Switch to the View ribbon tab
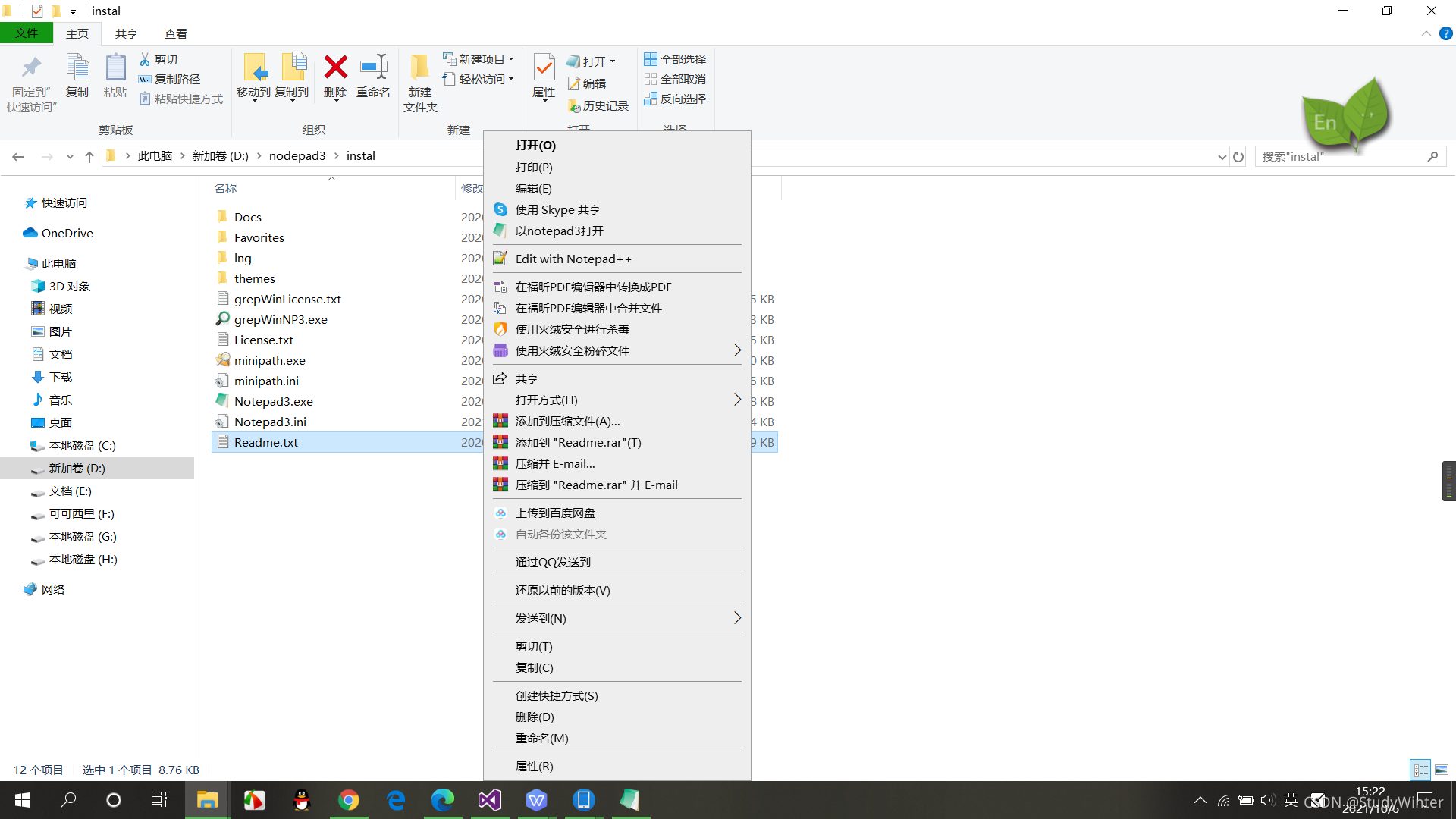 click(175, 33)
